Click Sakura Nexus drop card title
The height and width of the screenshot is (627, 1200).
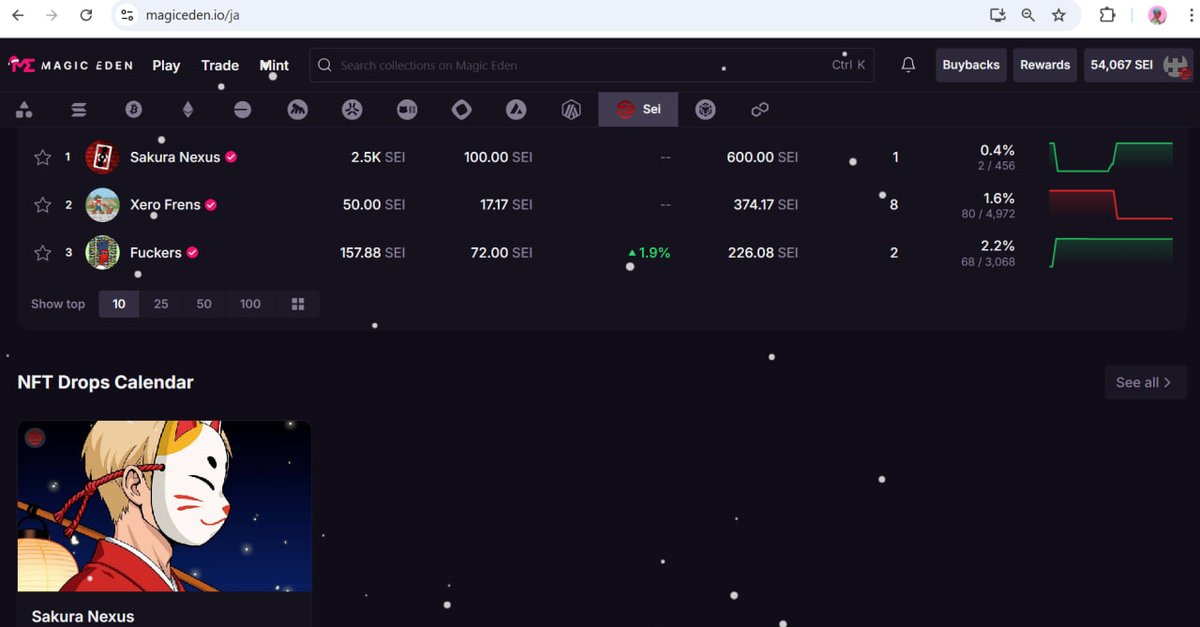click(x=83, y=616)
